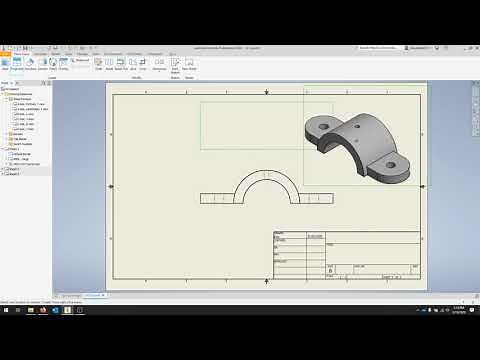The height and width of the screenshot is (360, 480).
Task: Click the title block on the sheet
Action: click(347, 255)
